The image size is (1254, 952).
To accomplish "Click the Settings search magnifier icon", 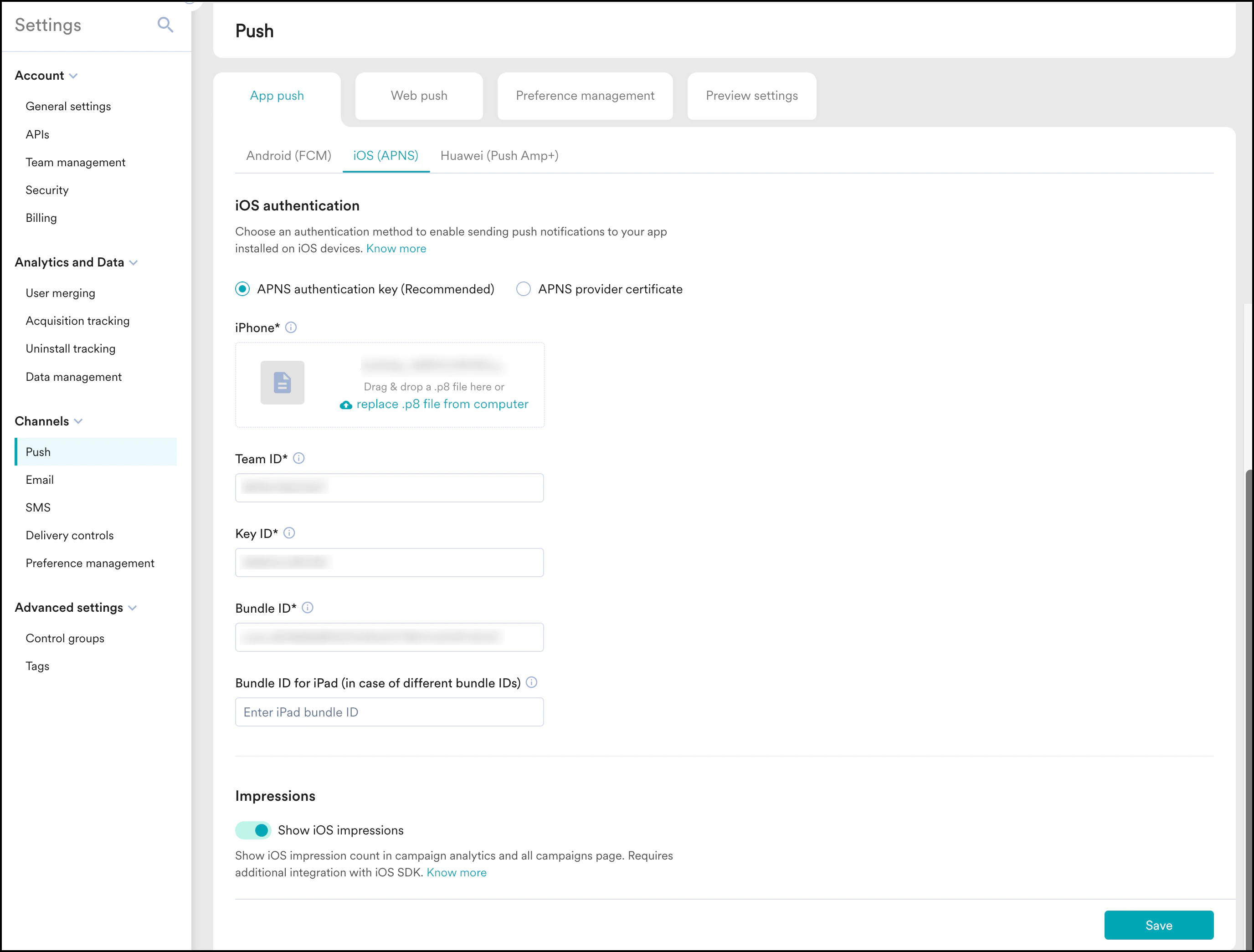I will pyautogui.click(x=165, y=25).
